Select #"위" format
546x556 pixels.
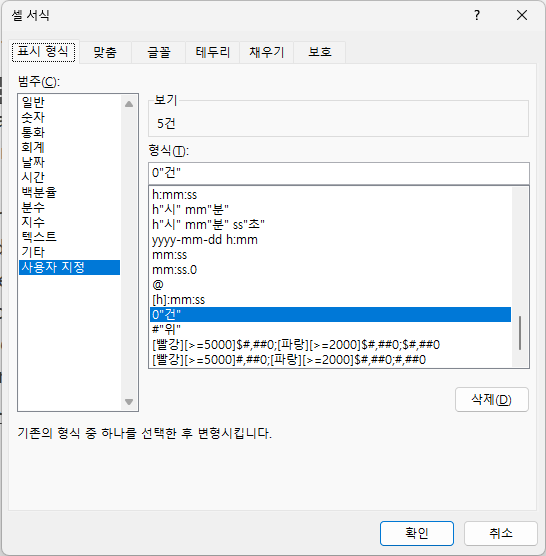tap(330, 329)
